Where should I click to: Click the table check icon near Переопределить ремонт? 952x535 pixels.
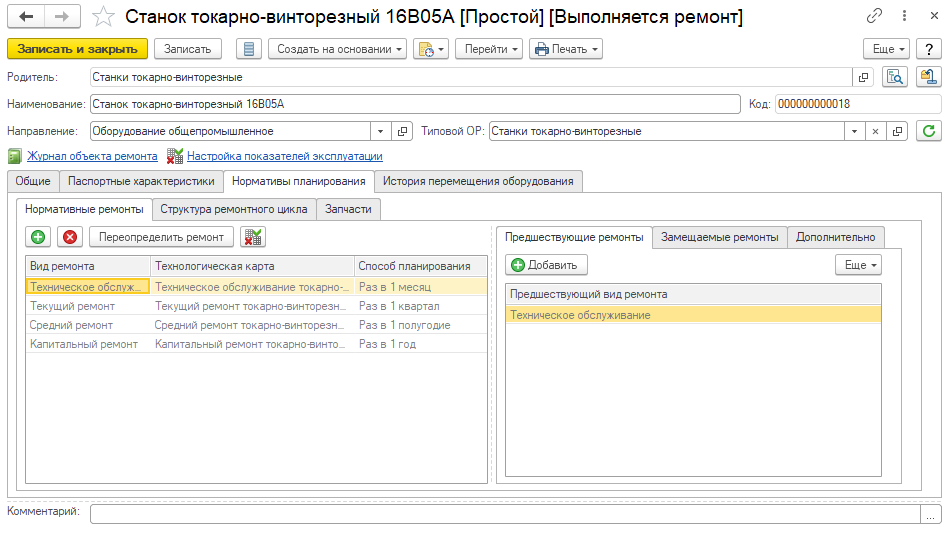point(253,237)
